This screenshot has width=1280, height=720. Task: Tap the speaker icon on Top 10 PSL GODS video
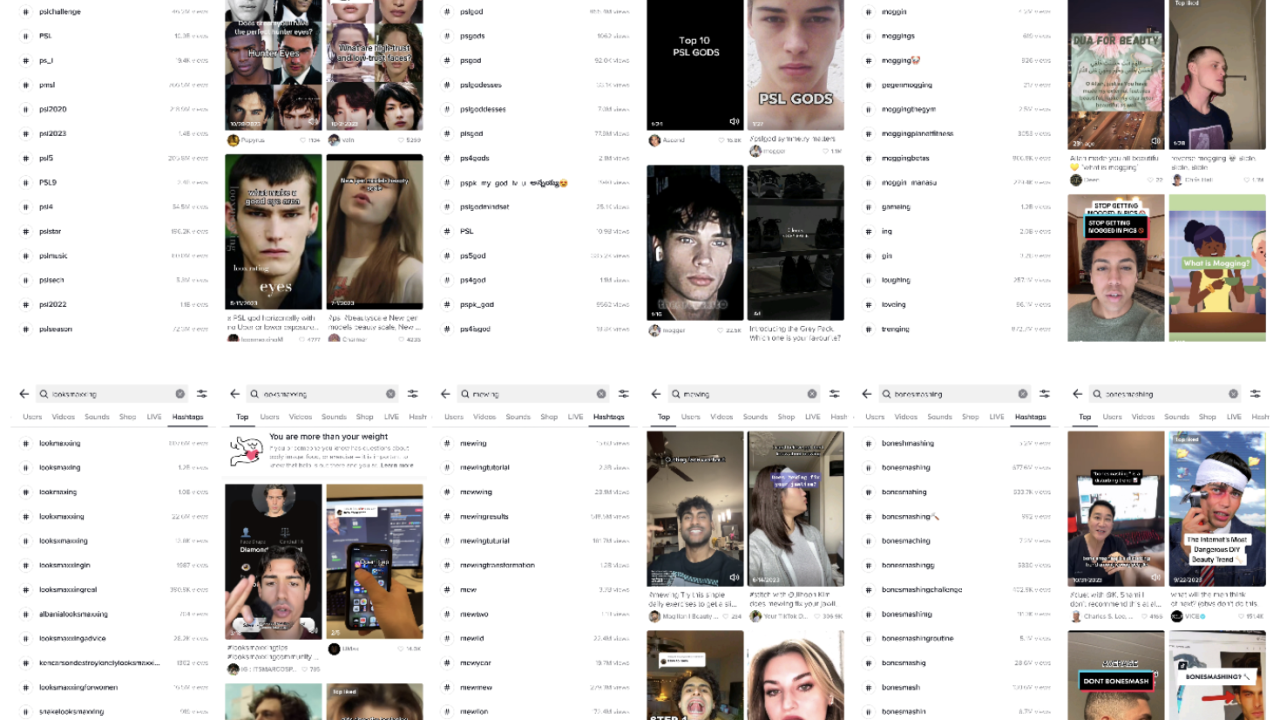coord(734,123)
